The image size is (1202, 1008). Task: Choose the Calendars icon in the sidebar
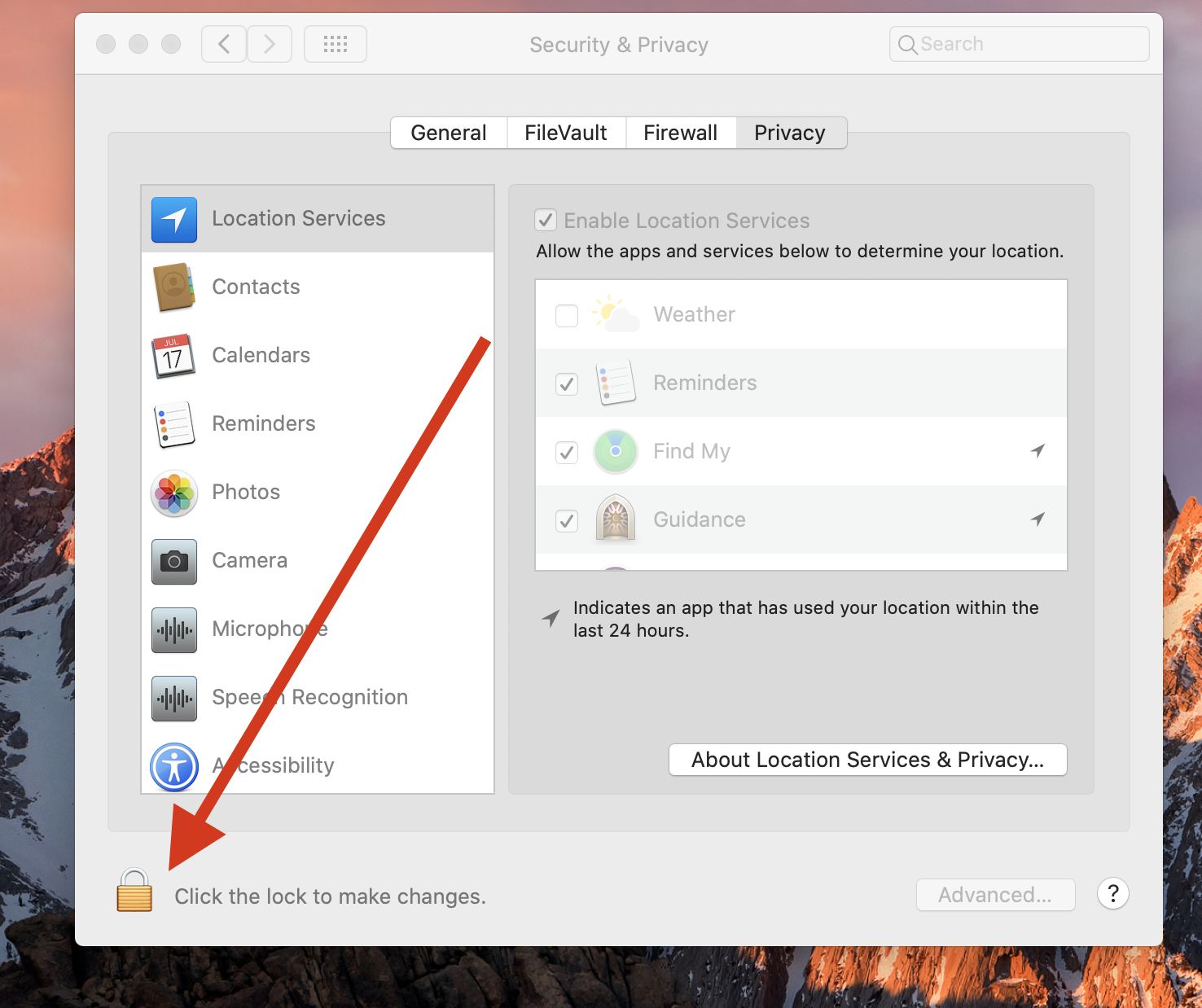click(x=174, y=356)
